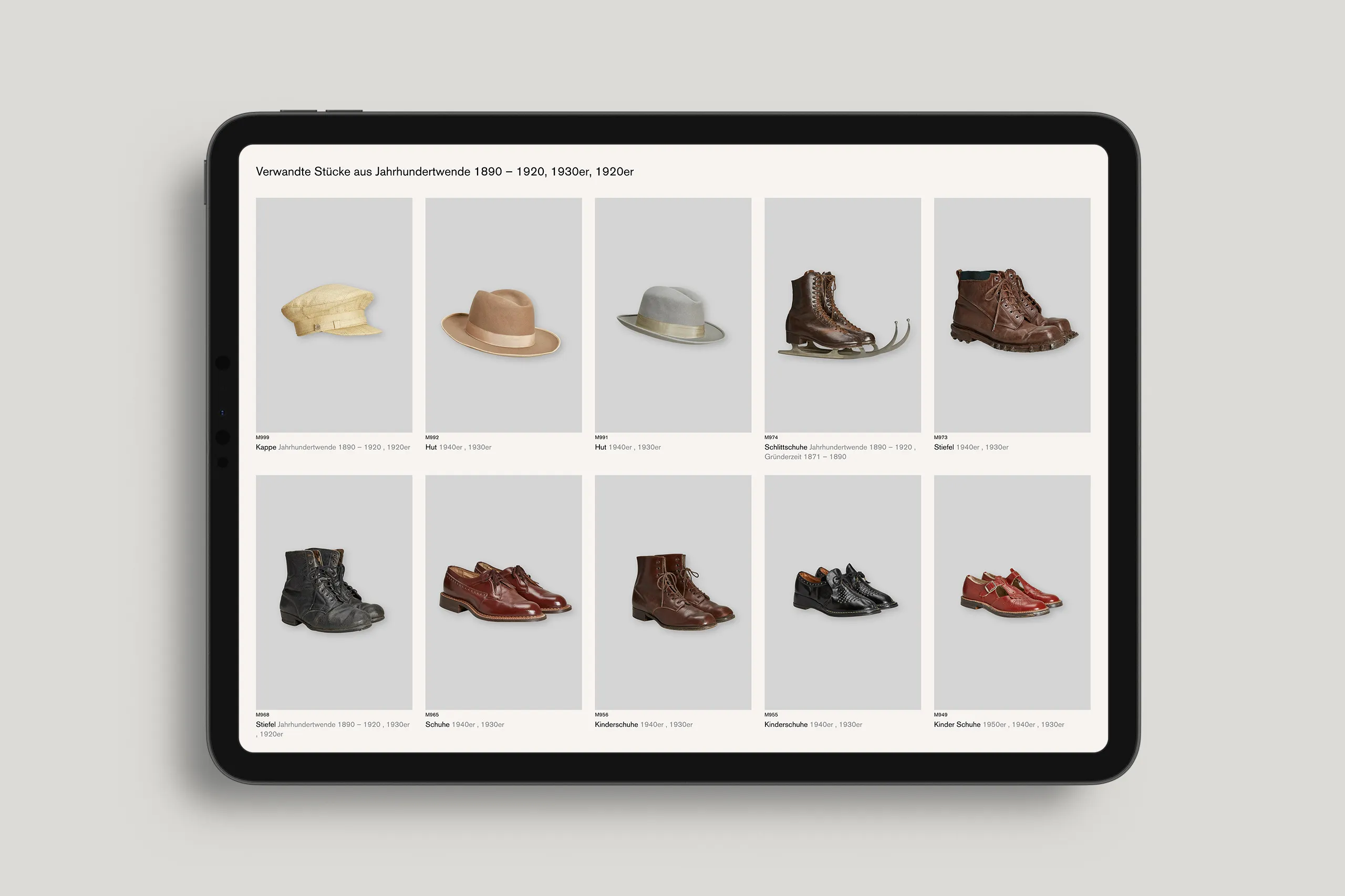
Task: Select the black Stiefel M968 image
Action: coord(334,591)
